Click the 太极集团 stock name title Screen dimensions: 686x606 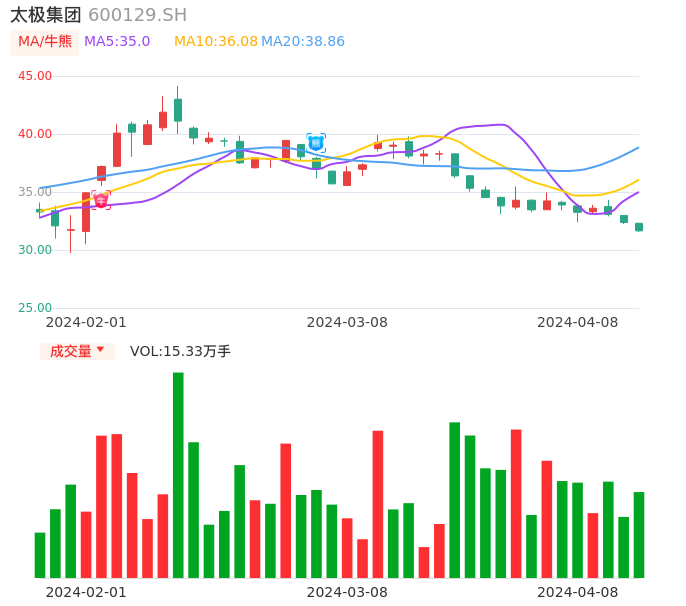46,15
